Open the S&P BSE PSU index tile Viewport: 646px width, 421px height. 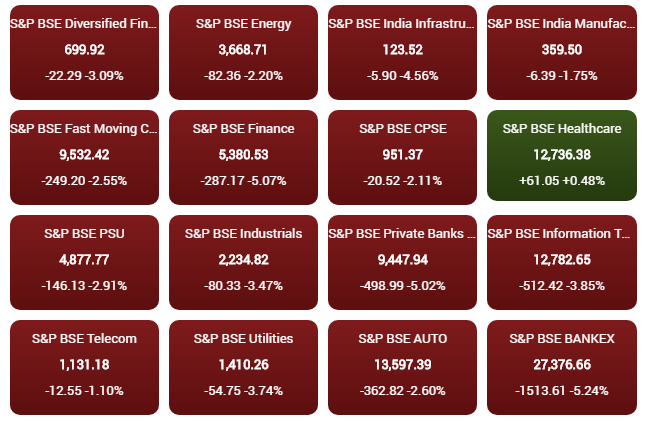pos(84,260)
